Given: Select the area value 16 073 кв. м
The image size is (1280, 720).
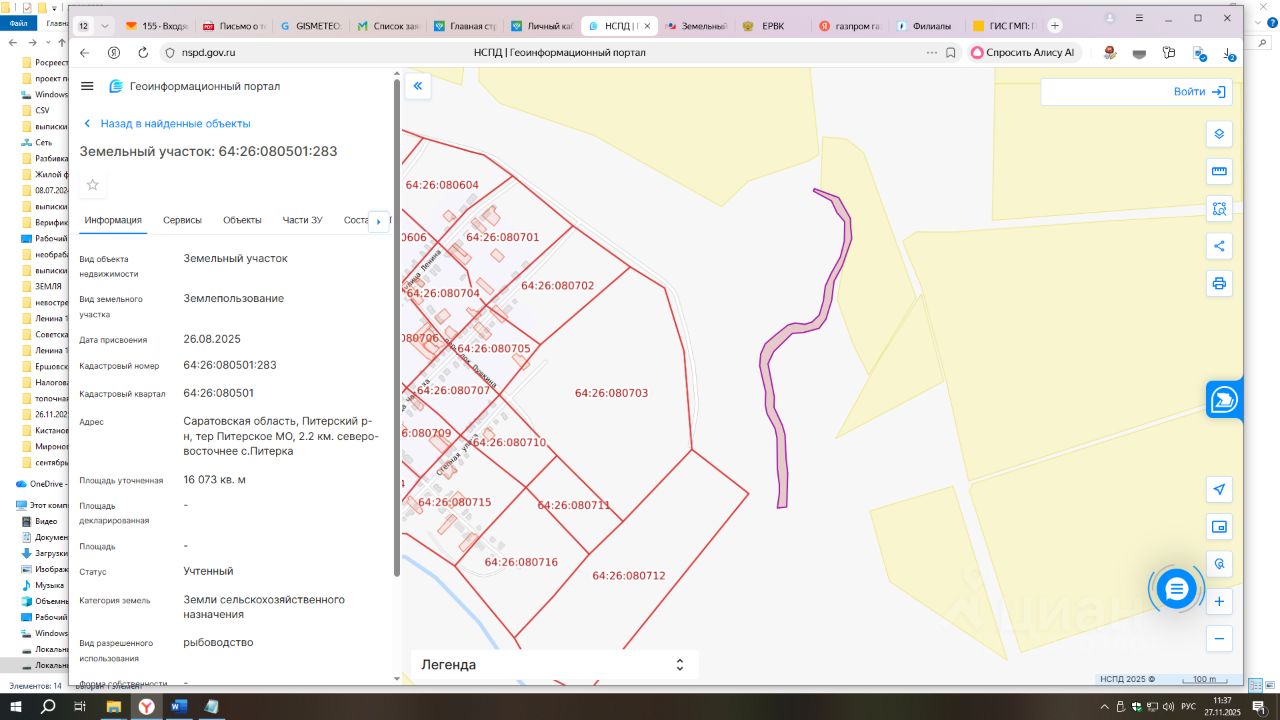Looking at the screenshot, I should [x=215, y=480].
